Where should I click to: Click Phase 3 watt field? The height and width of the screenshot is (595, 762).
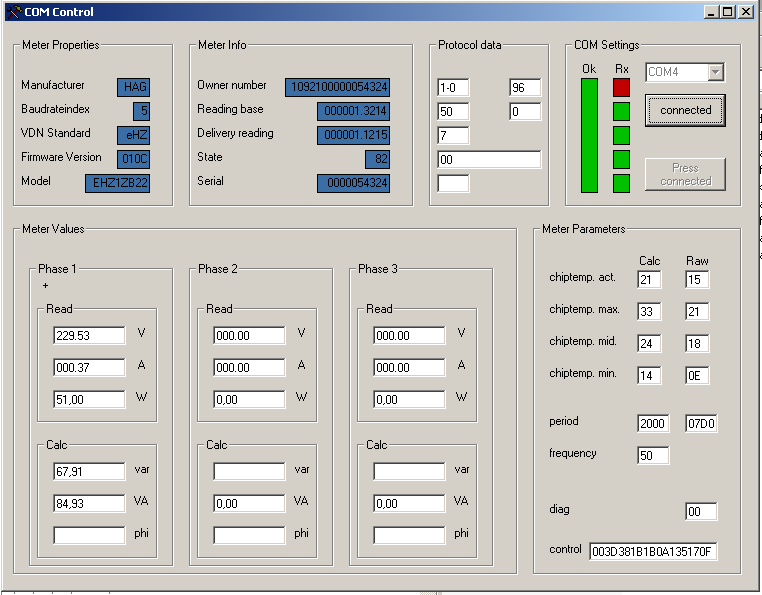pos(409,400)
